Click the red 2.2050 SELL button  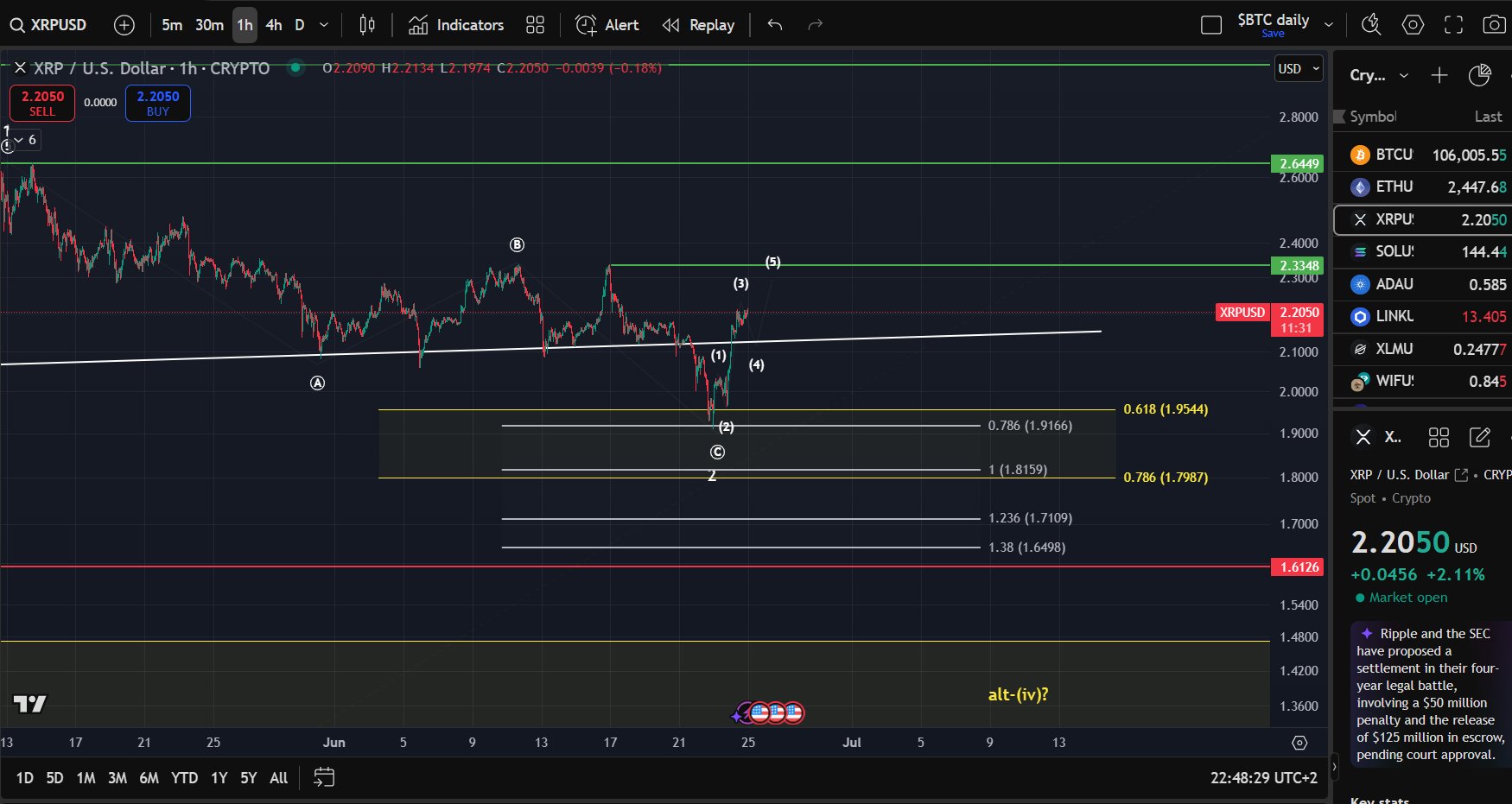pos(42,103)
